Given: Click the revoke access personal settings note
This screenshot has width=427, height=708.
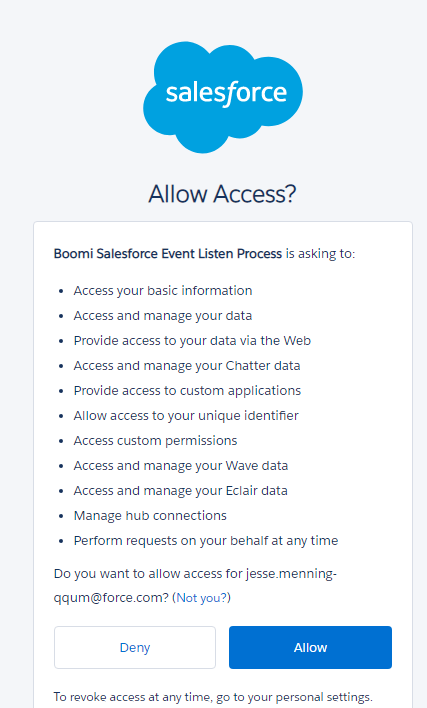Looking at the screenshot, I should tap(213, 697).
